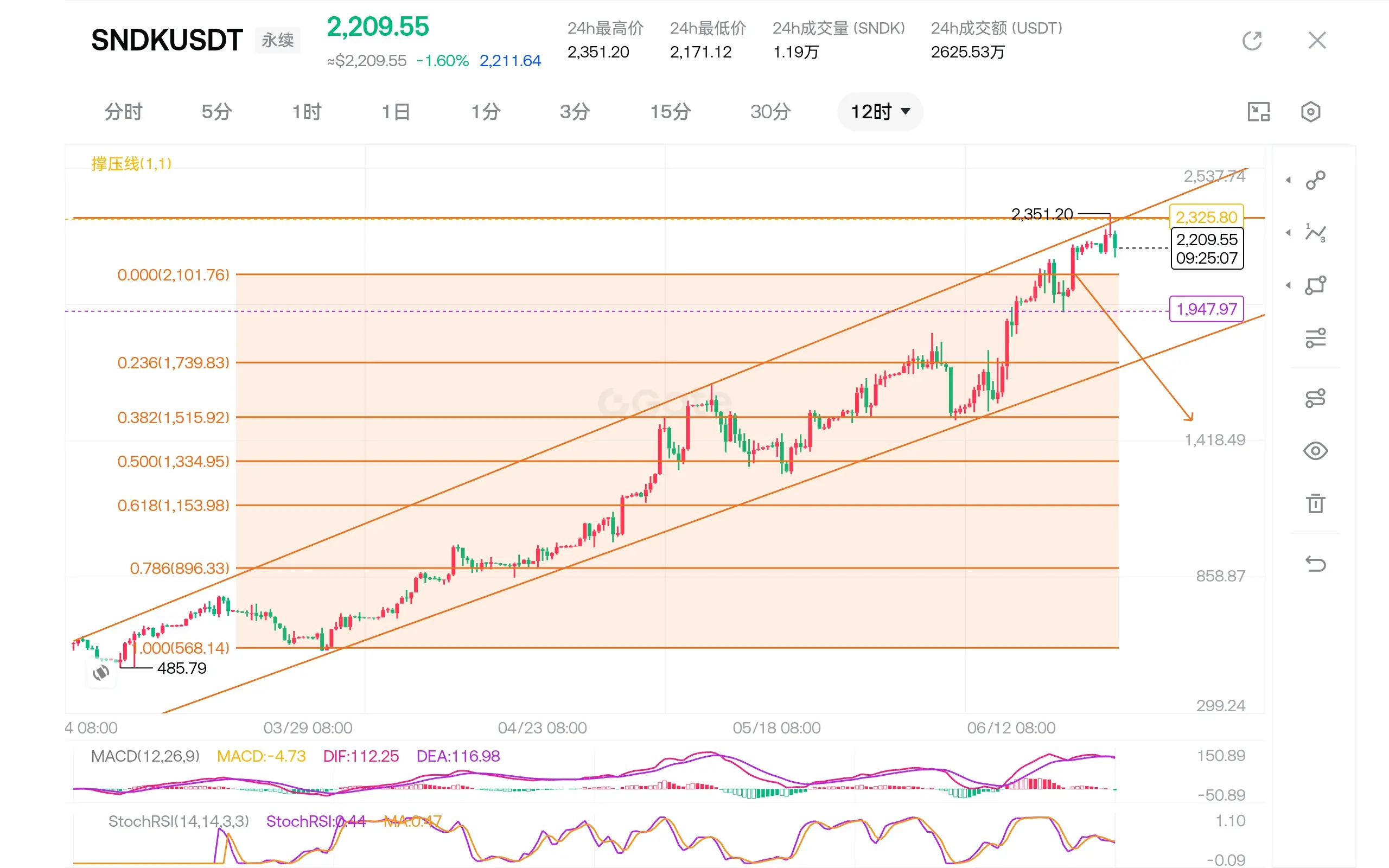Select the line drawing tool icon
The height and width of the screenshot is (868, 1389).
point(1315,180)
